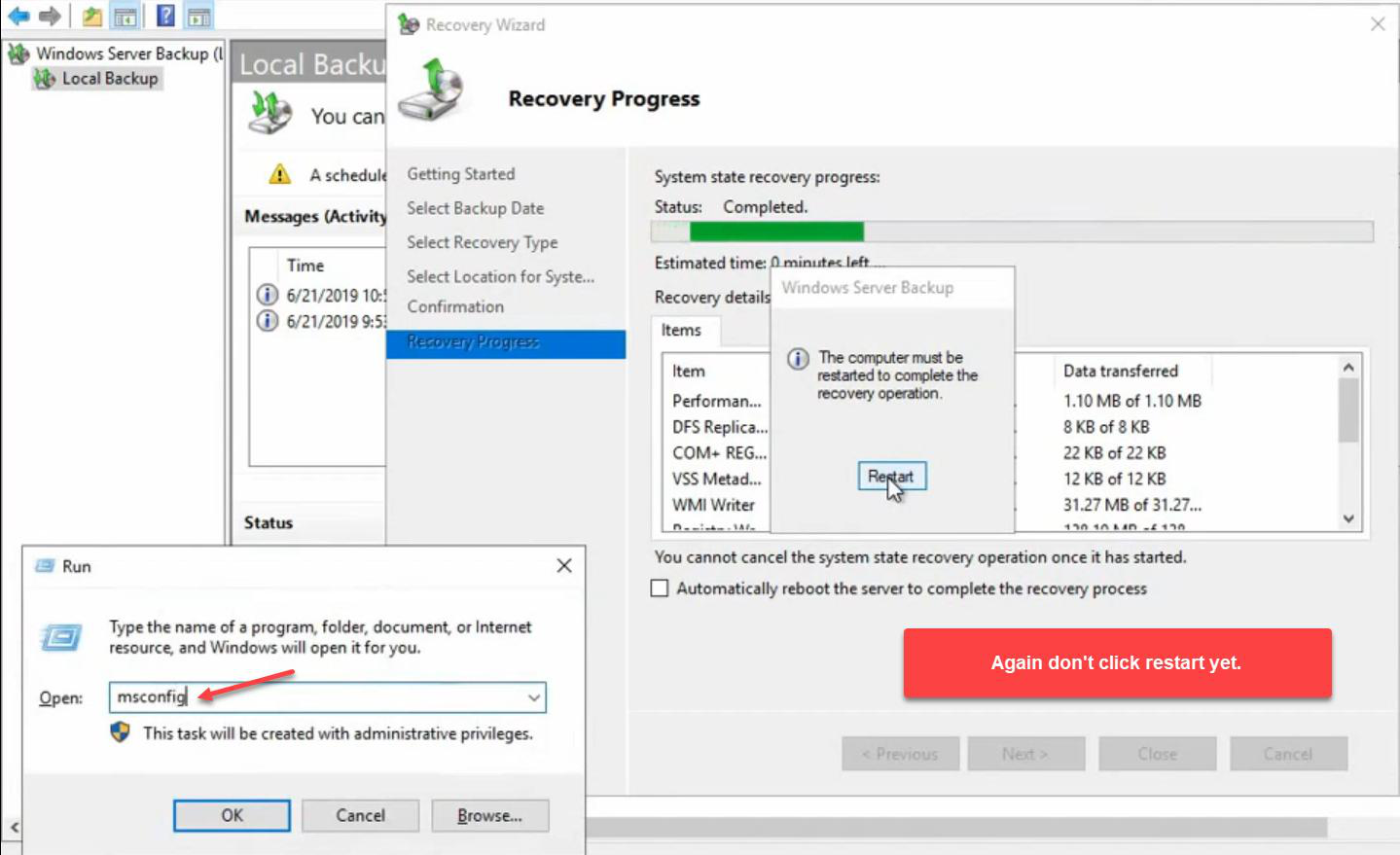Click Cancel in the Run dialog

[360, 815]
